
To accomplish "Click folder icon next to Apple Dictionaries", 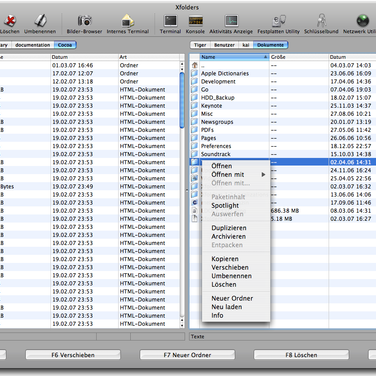I will (x=195, y=73).
